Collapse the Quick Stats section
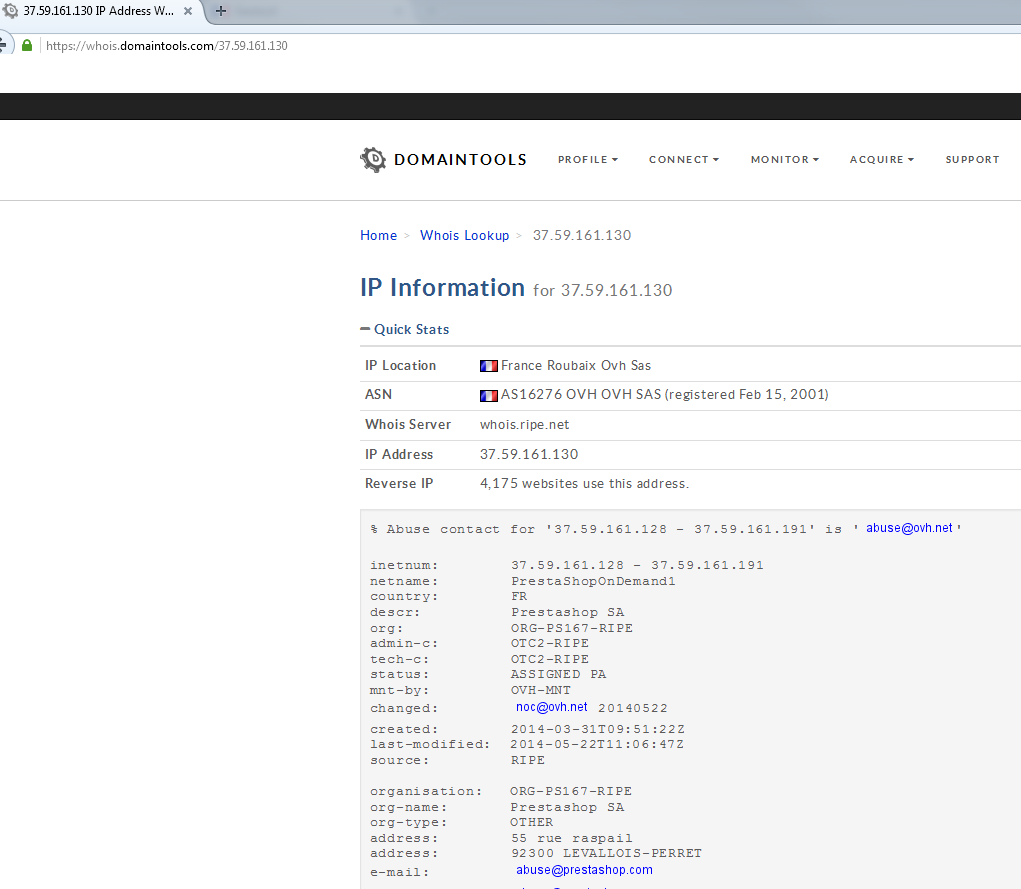 point(404,330)
